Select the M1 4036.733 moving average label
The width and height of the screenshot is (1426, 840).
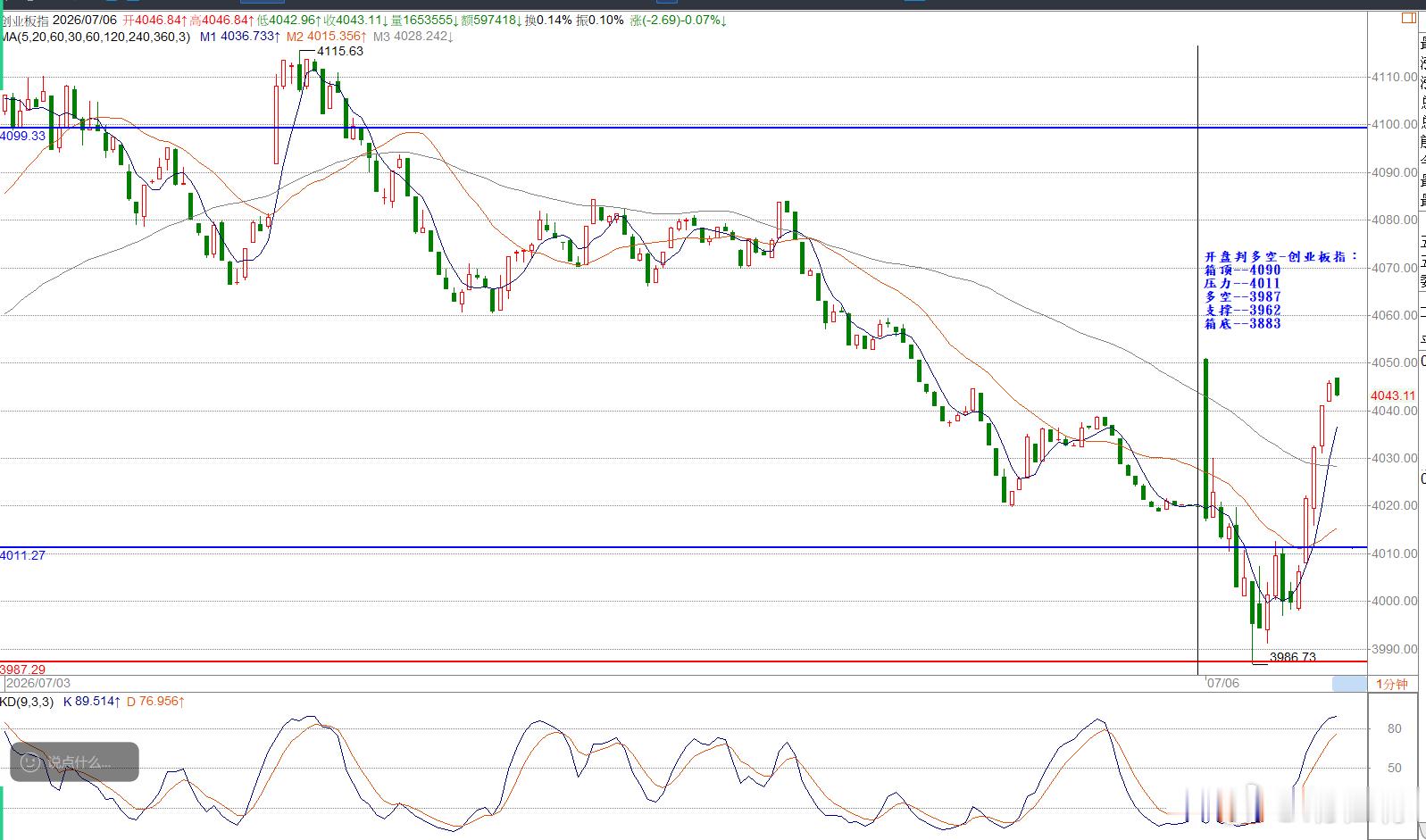239,37
